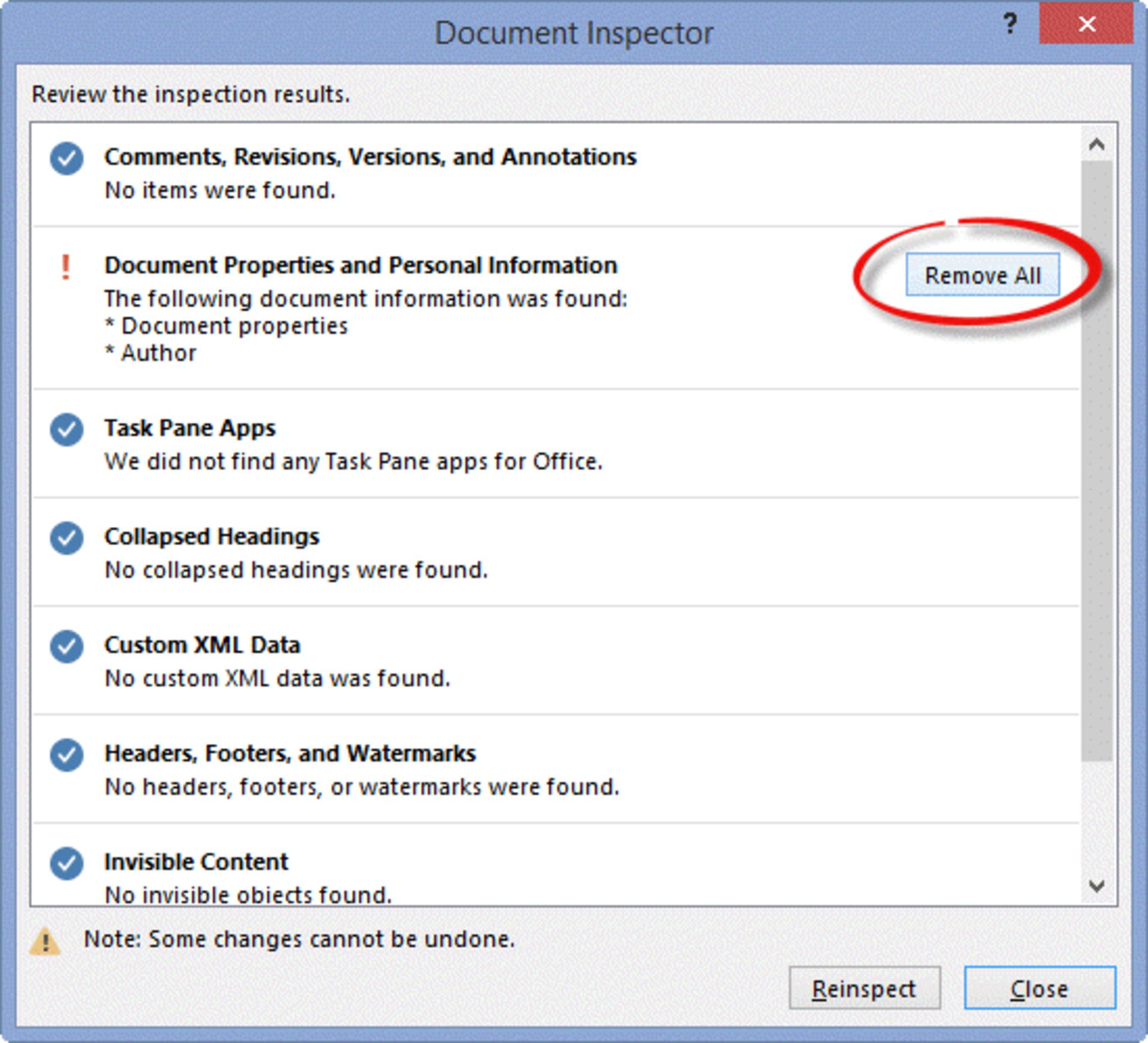
Task: Select 'No headers, footers, or watermarks were found.'
Action: click(362, 787)
